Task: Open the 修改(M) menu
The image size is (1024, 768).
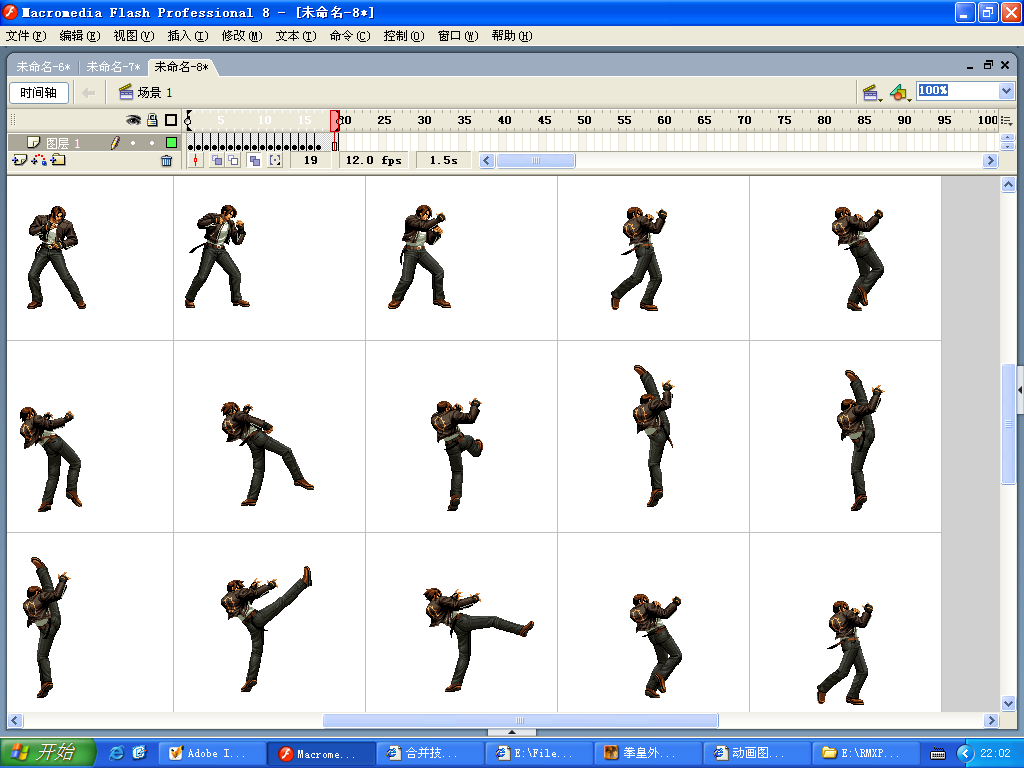Action: 242,36
